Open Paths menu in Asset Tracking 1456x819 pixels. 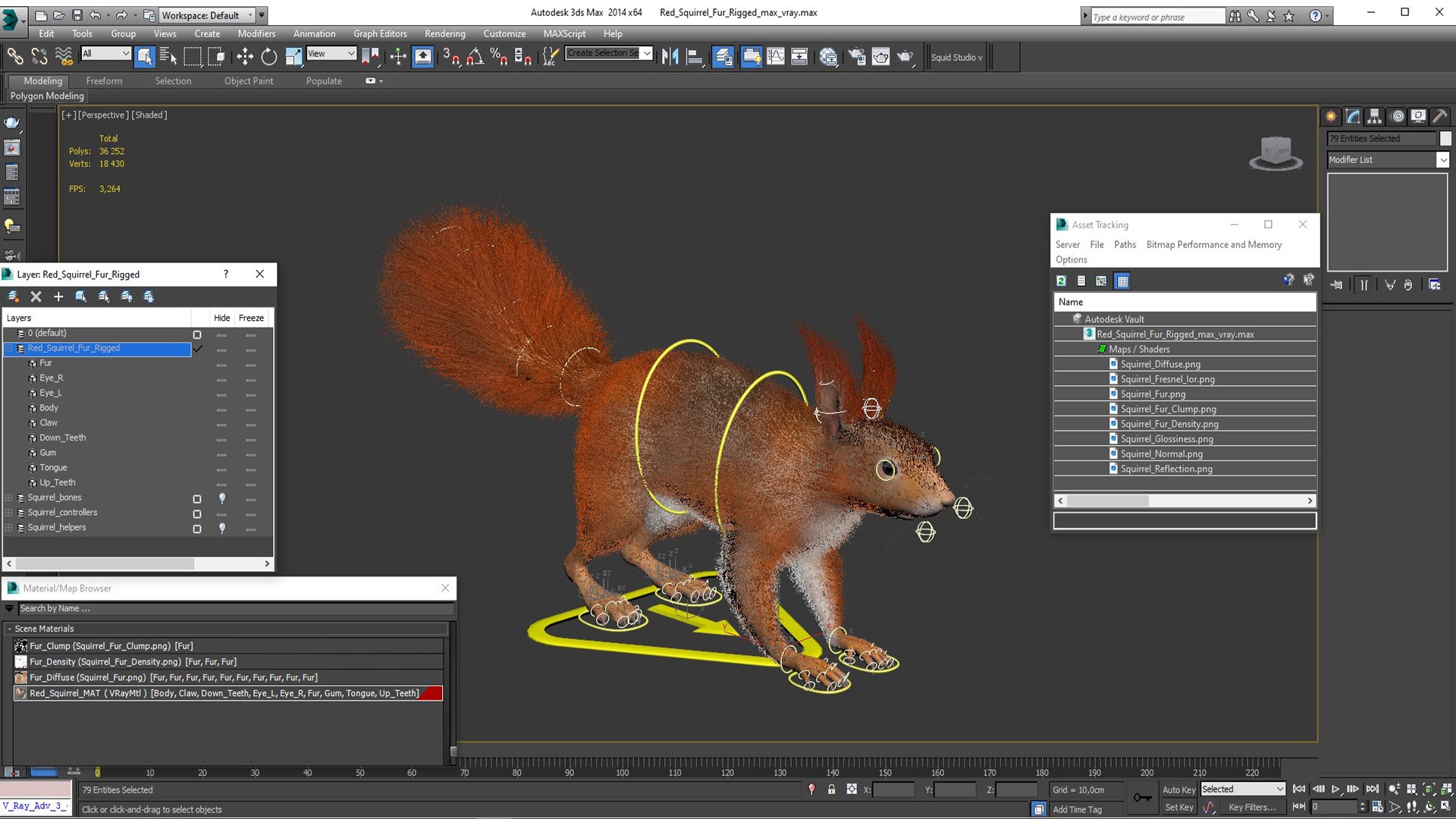click(x=1125, y=244)
